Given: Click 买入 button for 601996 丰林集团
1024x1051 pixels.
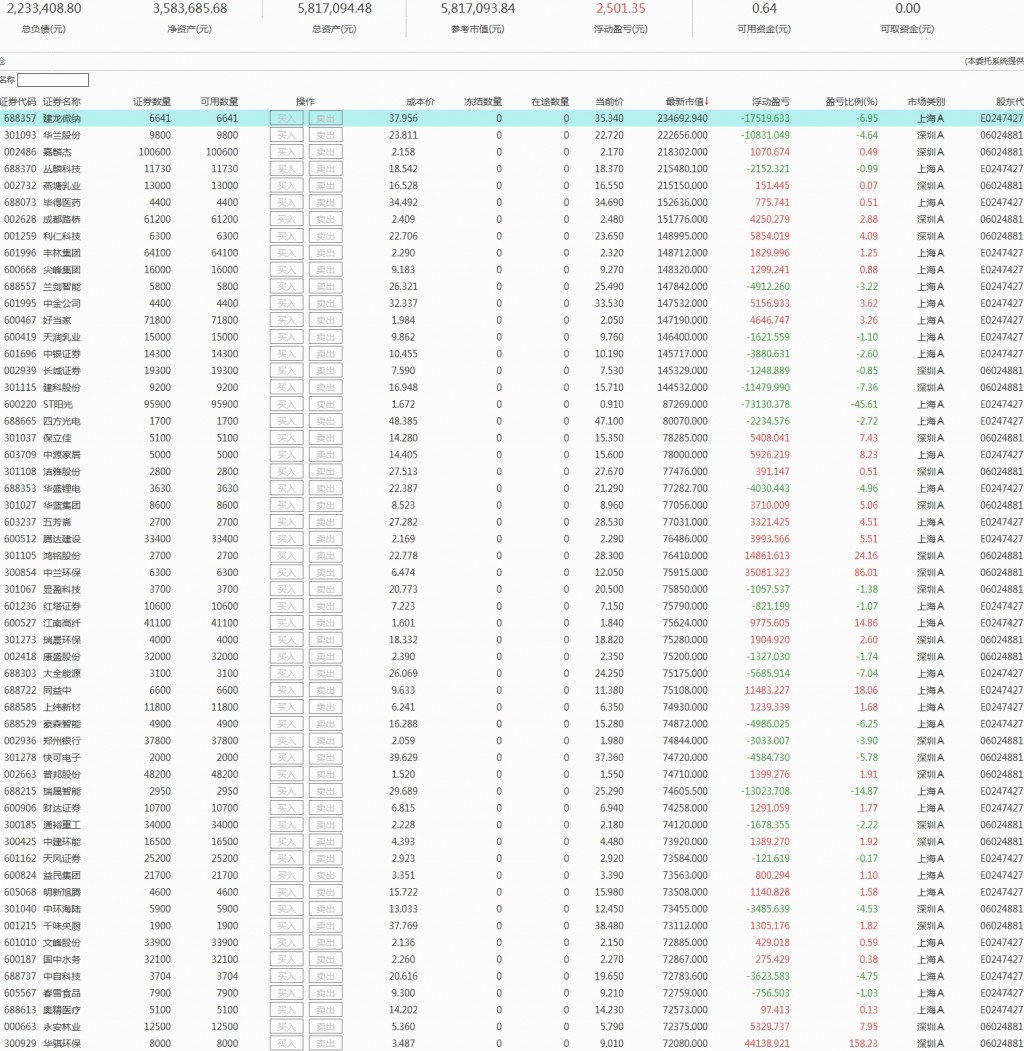Looking at the screenshot, I should pos(287,253).
